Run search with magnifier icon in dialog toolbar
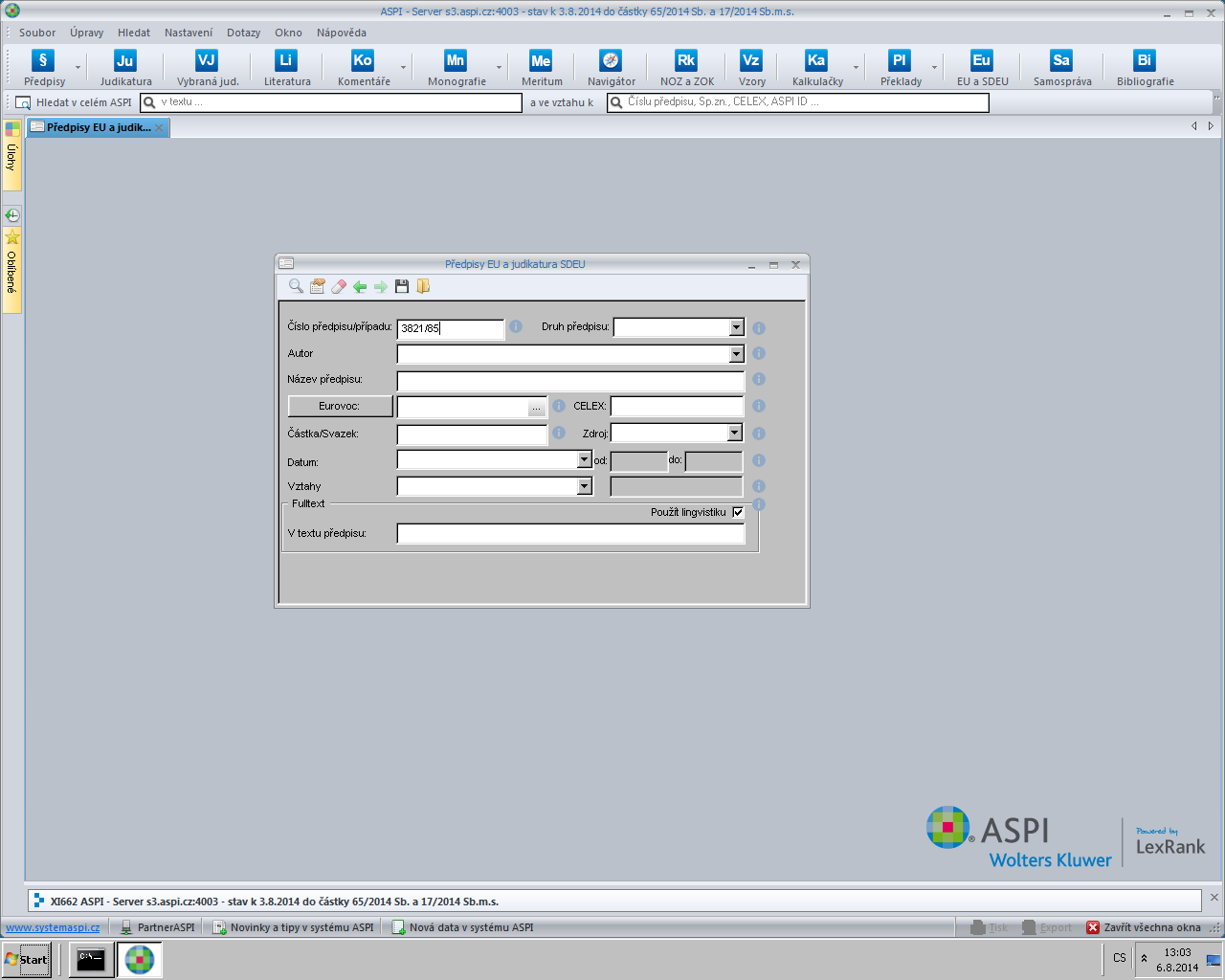This screenshot has height=980, width=1225. (296, 286)
